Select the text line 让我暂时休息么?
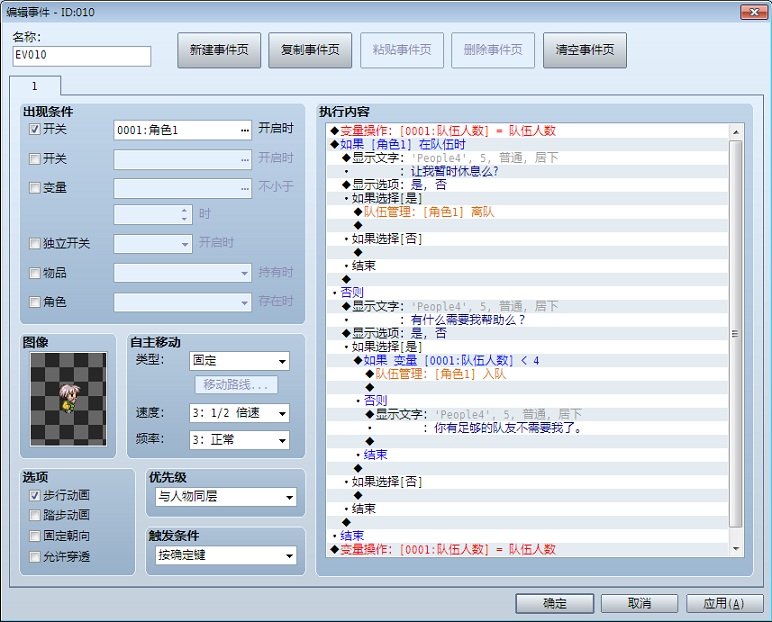This screenshot has height=622, width=772. coord(527,171)
